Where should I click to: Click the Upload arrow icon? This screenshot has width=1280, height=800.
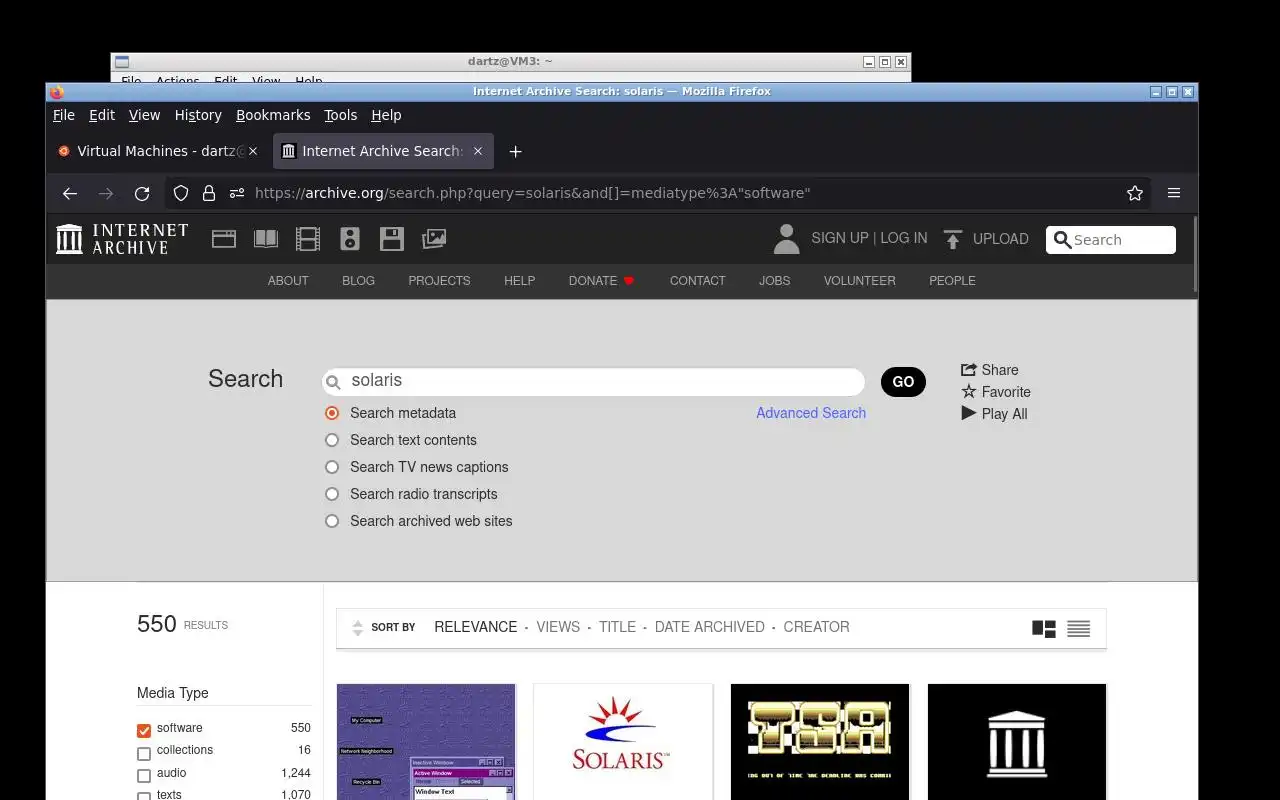pyautogui.click(x=953, y=239)
